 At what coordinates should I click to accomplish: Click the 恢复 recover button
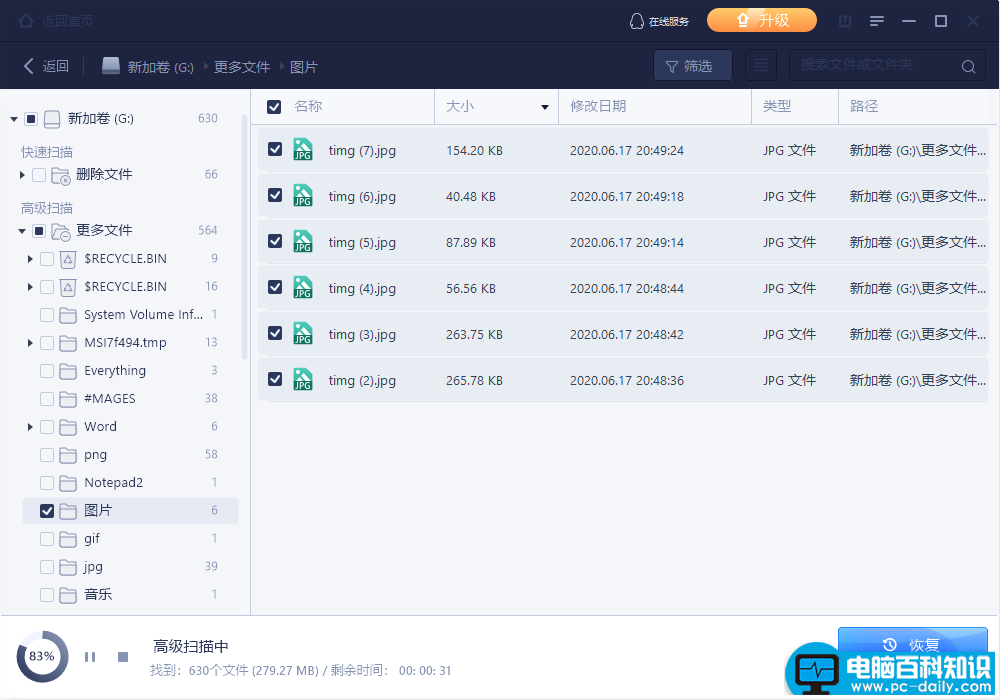click(912, 644)
